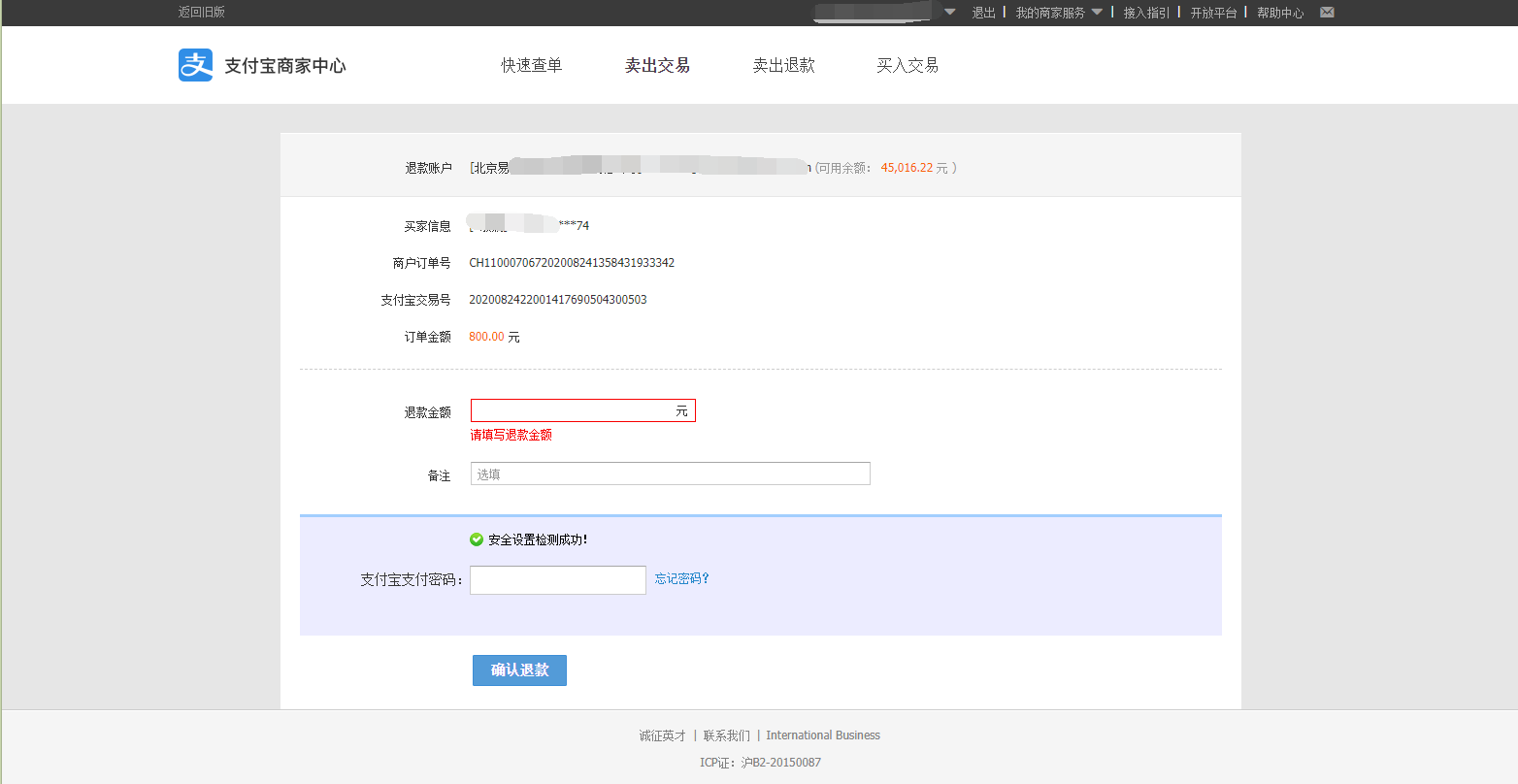Open the mail envelope icon
1518x784 pixels.
click(x=1327, y=13)
